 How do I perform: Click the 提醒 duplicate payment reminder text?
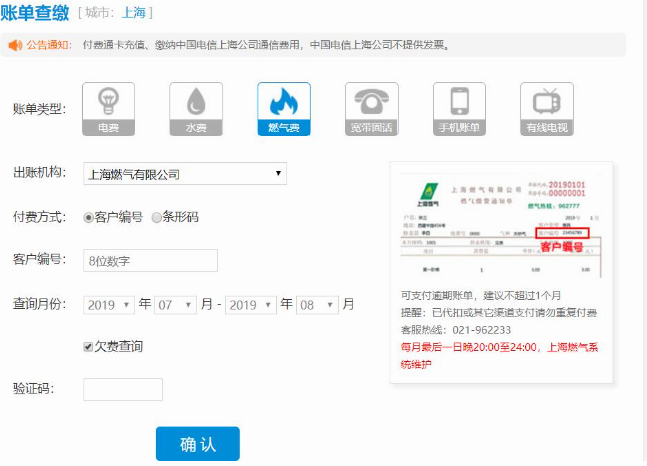[x=499, y=313]
